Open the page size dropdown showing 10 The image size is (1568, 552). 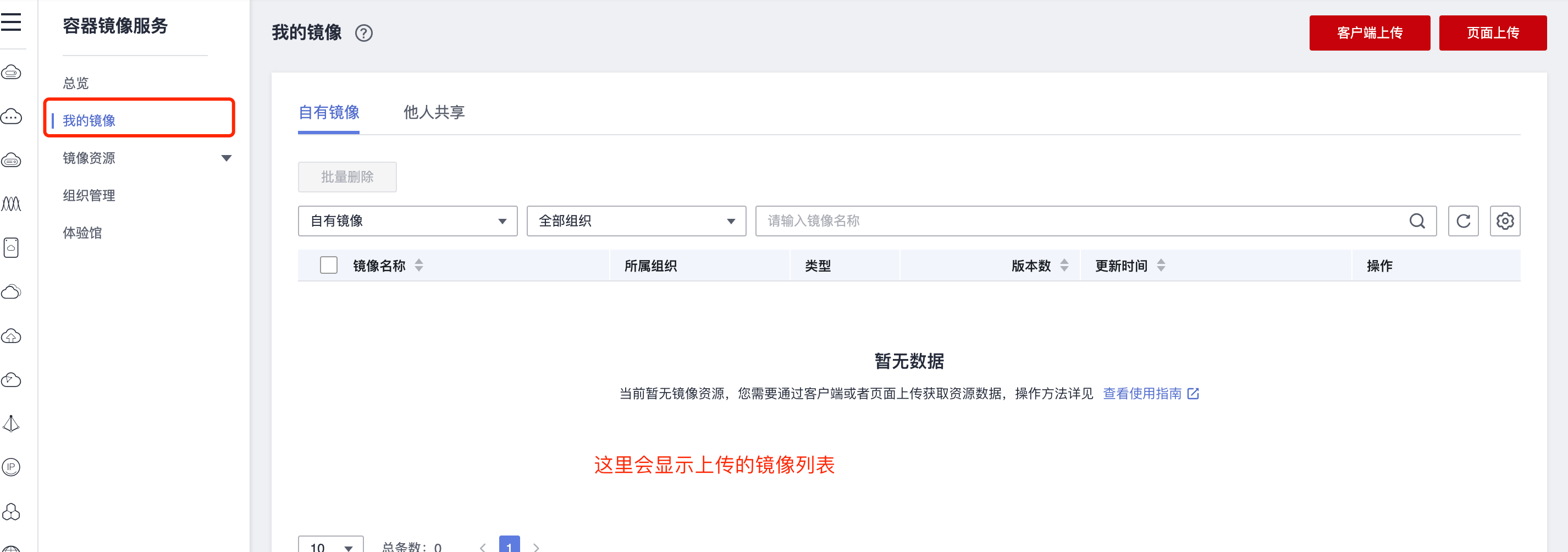click(x=330, y=546)
